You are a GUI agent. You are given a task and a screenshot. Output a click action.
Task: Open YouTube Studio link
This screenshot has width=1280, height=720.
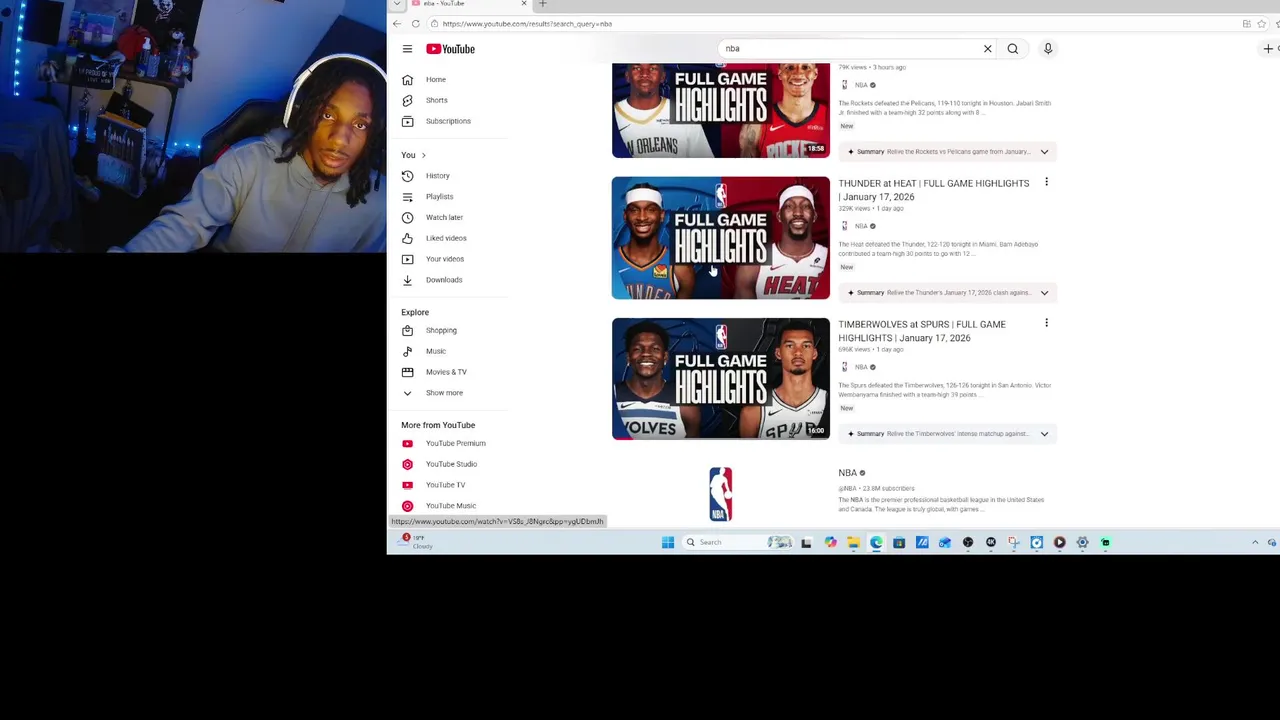pos(450,464)
